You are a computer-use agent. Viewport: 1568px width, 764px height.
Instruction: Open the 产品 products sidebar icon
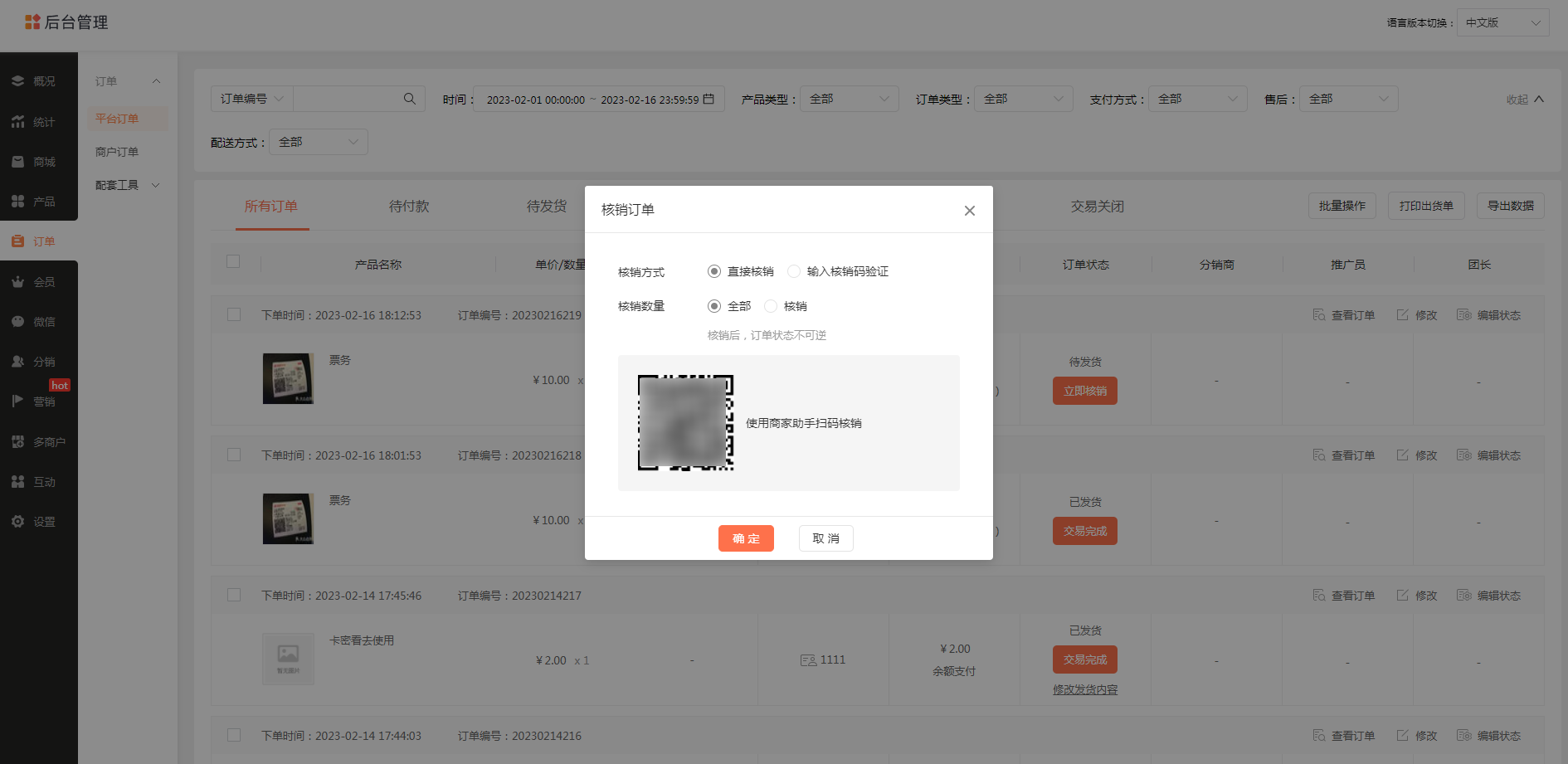point(17,202)
